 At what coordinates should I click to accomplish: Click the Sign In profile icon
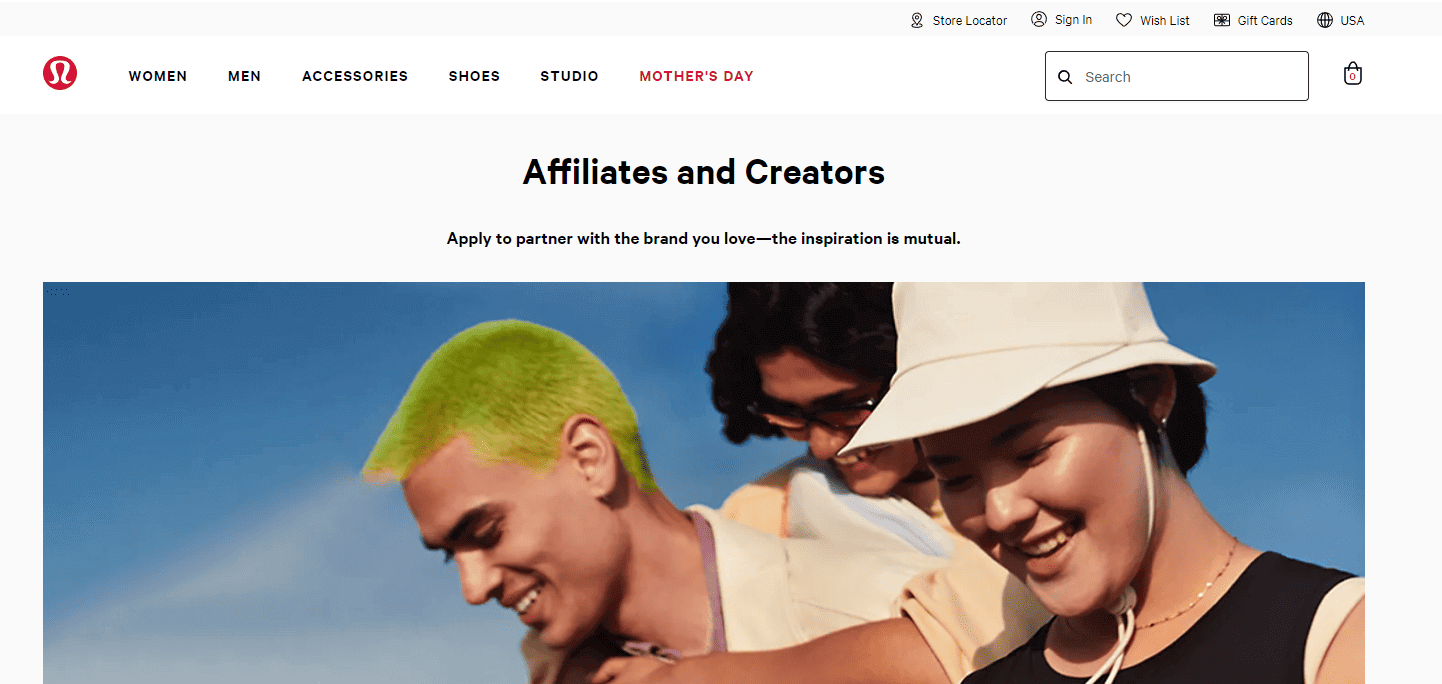[1039, 19]
